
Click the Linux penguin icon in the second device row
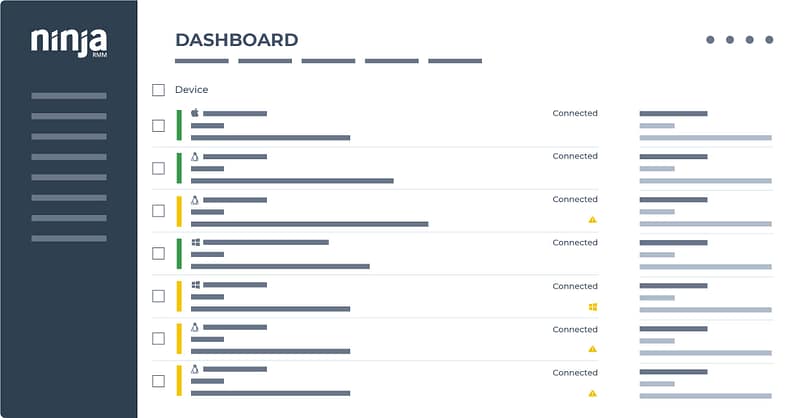click(195, 157)
